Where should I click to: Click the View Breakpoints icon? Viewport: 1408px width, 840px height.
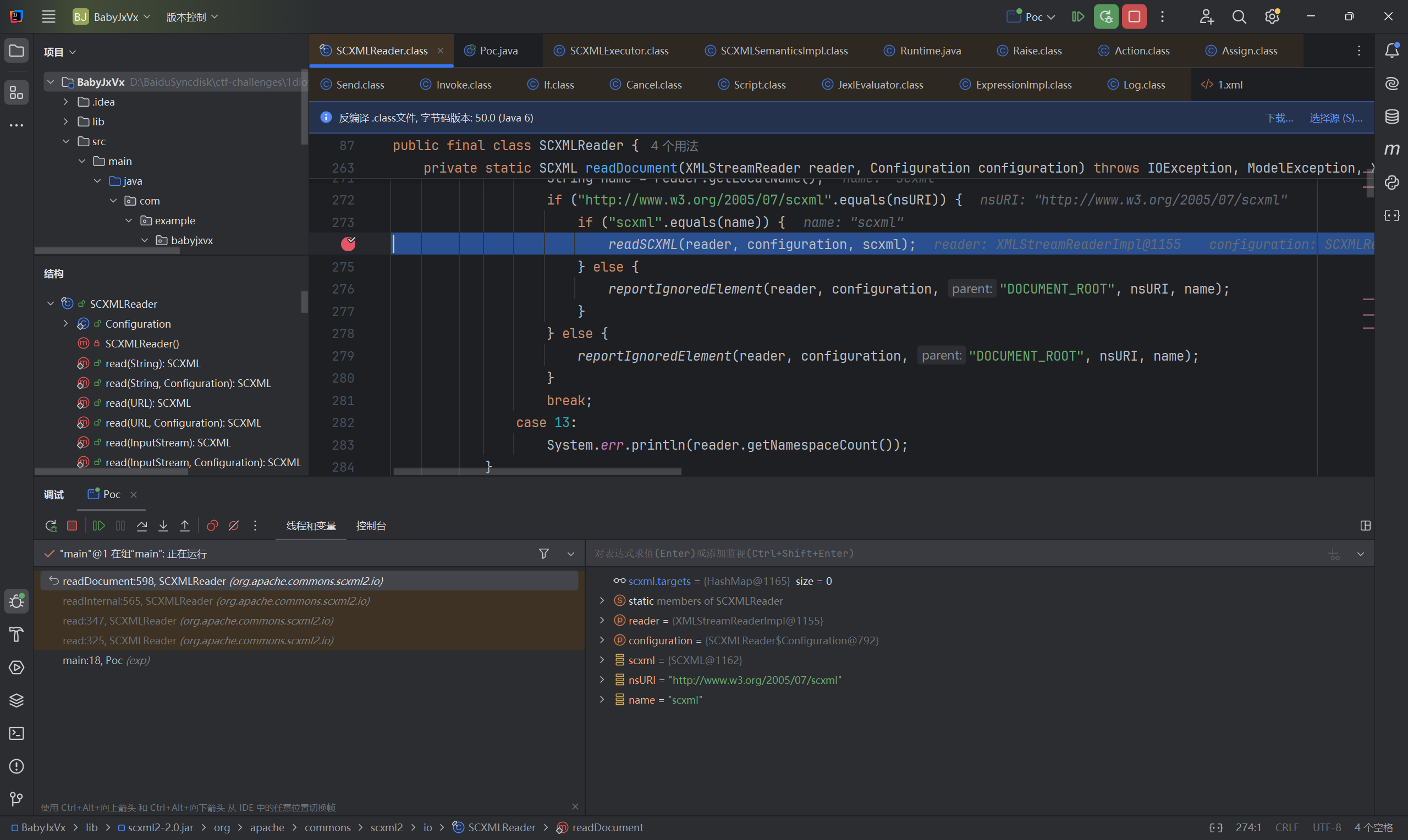point(212,526)
